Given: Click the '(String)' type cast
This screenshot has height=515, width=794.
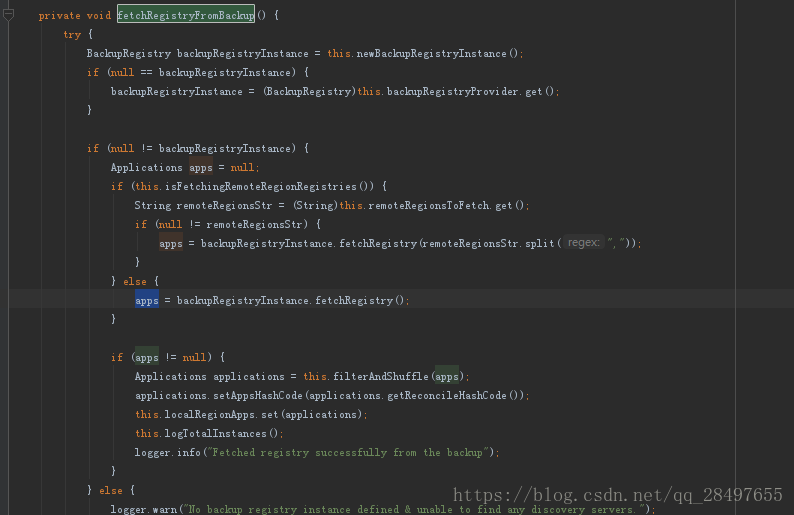Looking at the screenshot, I should click(x=315, y=206).
